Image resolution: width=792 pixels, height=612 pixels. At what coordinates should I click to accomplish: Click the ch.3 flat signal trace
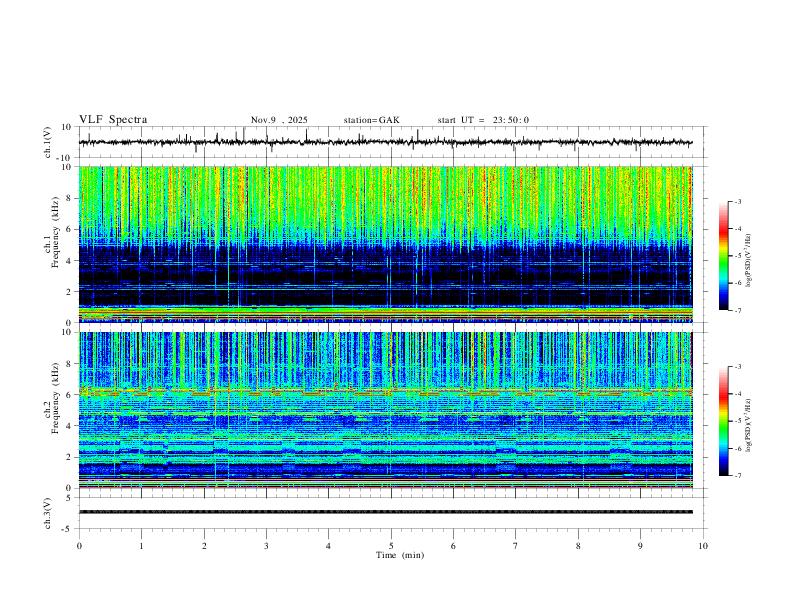385,512
